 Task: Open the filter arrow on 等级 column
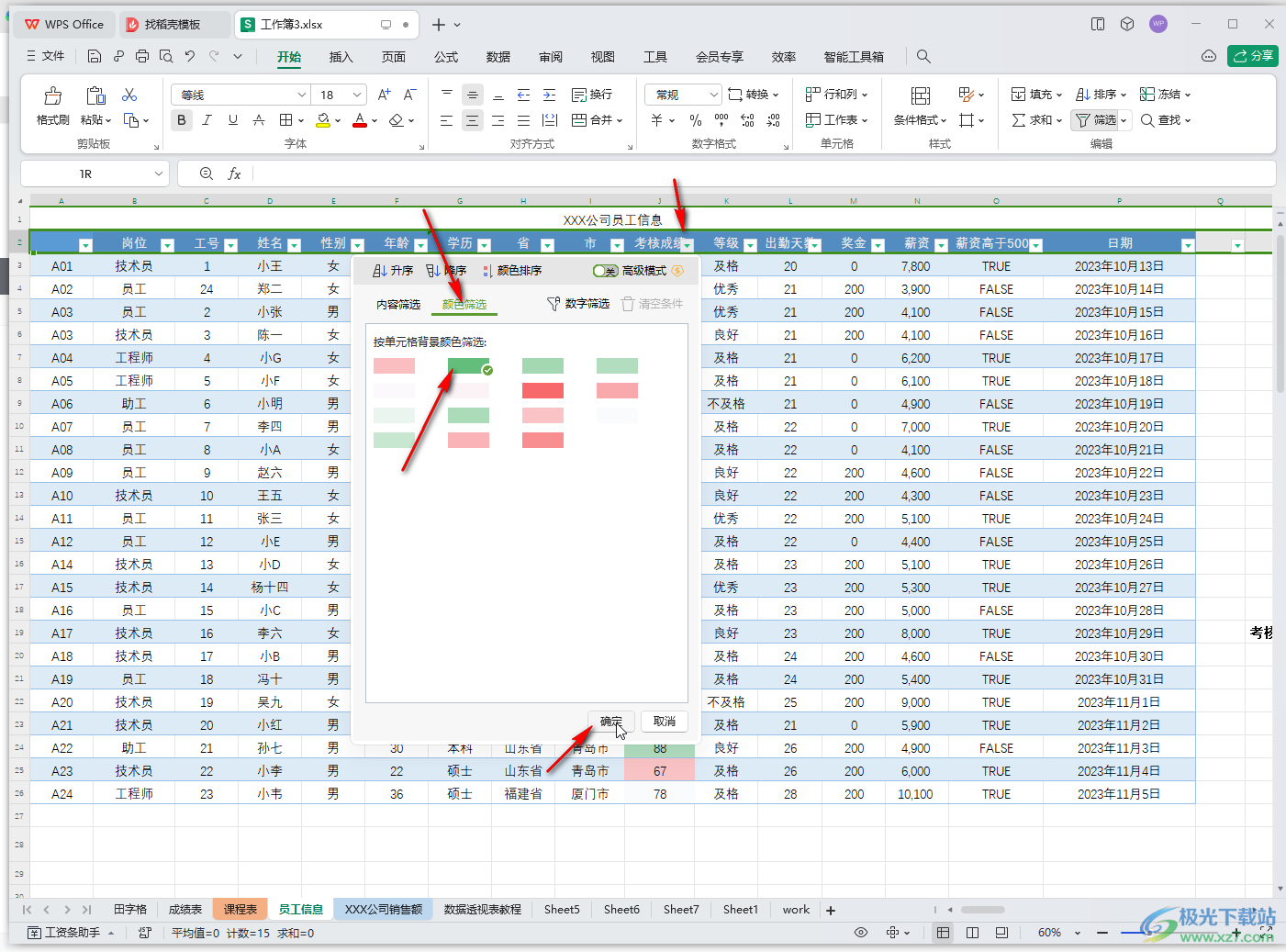click(x=750, y=245)
